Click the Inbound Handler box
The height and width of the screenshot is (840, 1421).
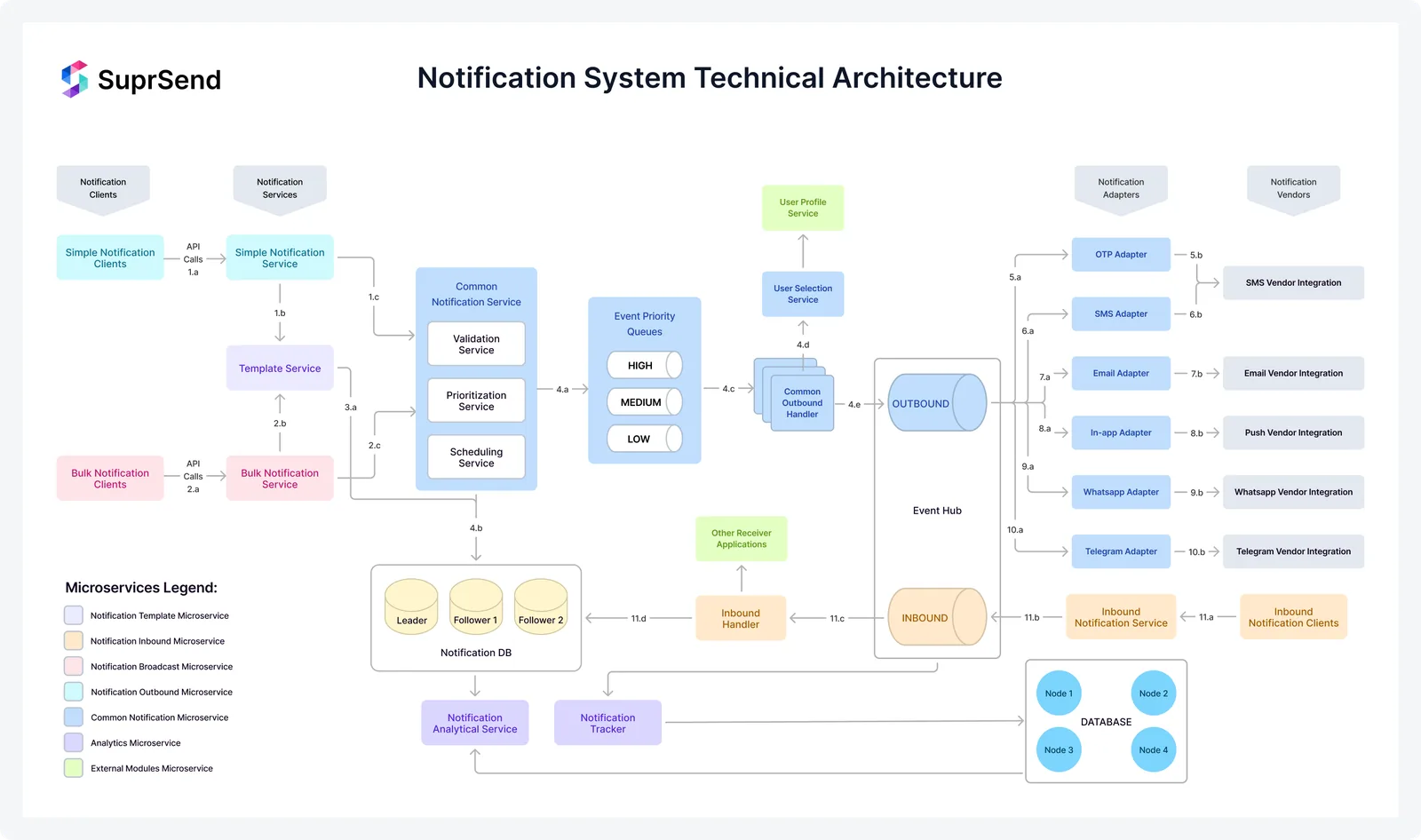pos(741,618)
